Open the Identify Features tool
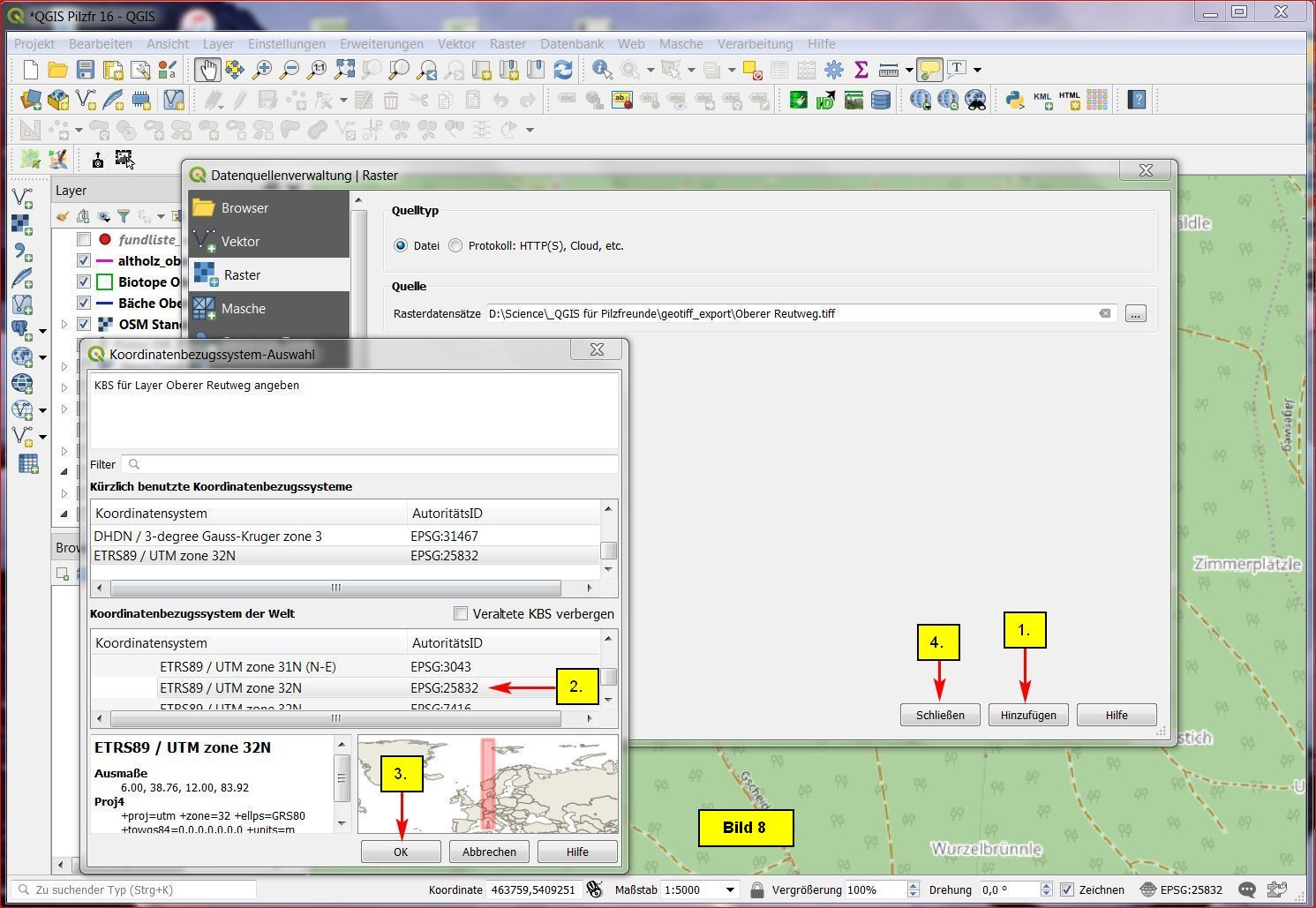 pos(603,70)
